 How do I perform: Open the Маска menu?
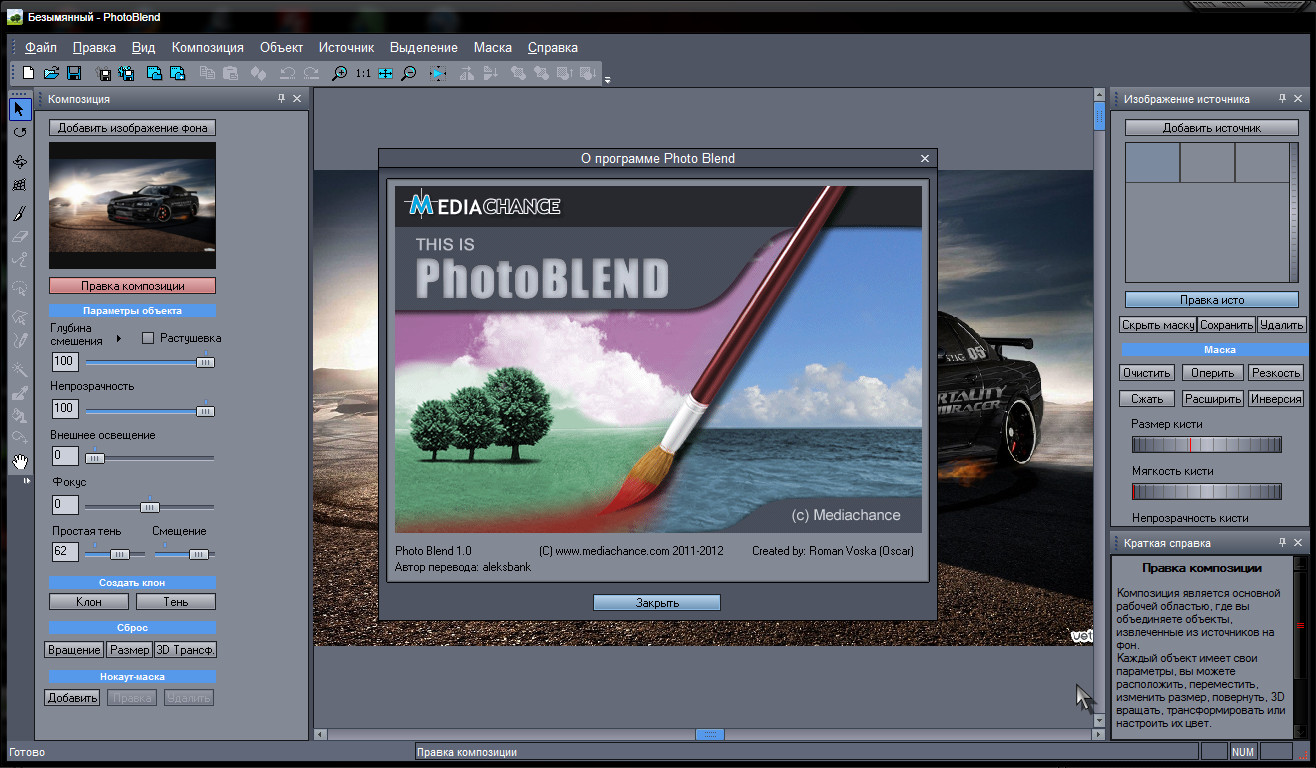click(493, 47)
